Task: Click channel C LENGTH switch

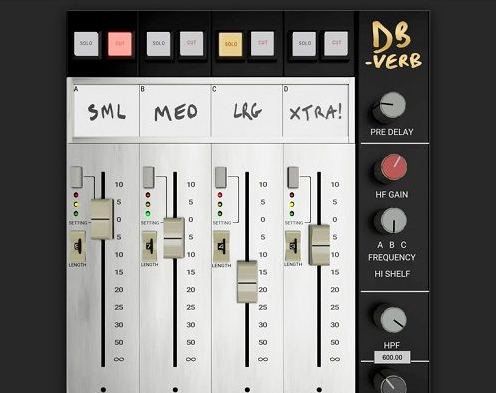Action: (x=221, y=247)
